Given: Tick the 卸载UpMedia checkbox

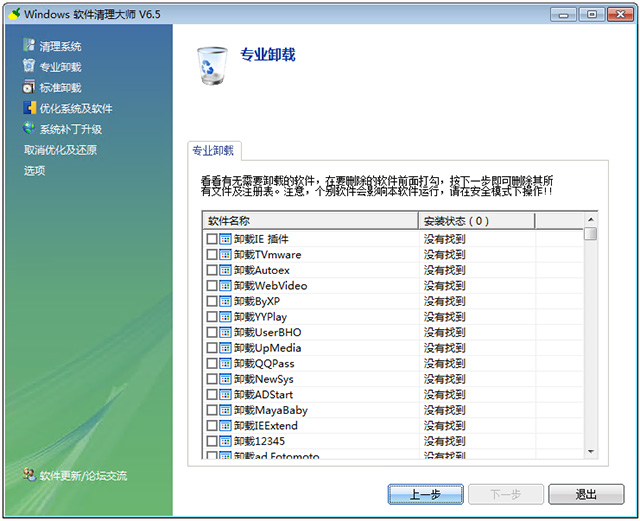Looking at the screenshot, I should (212, 348).
